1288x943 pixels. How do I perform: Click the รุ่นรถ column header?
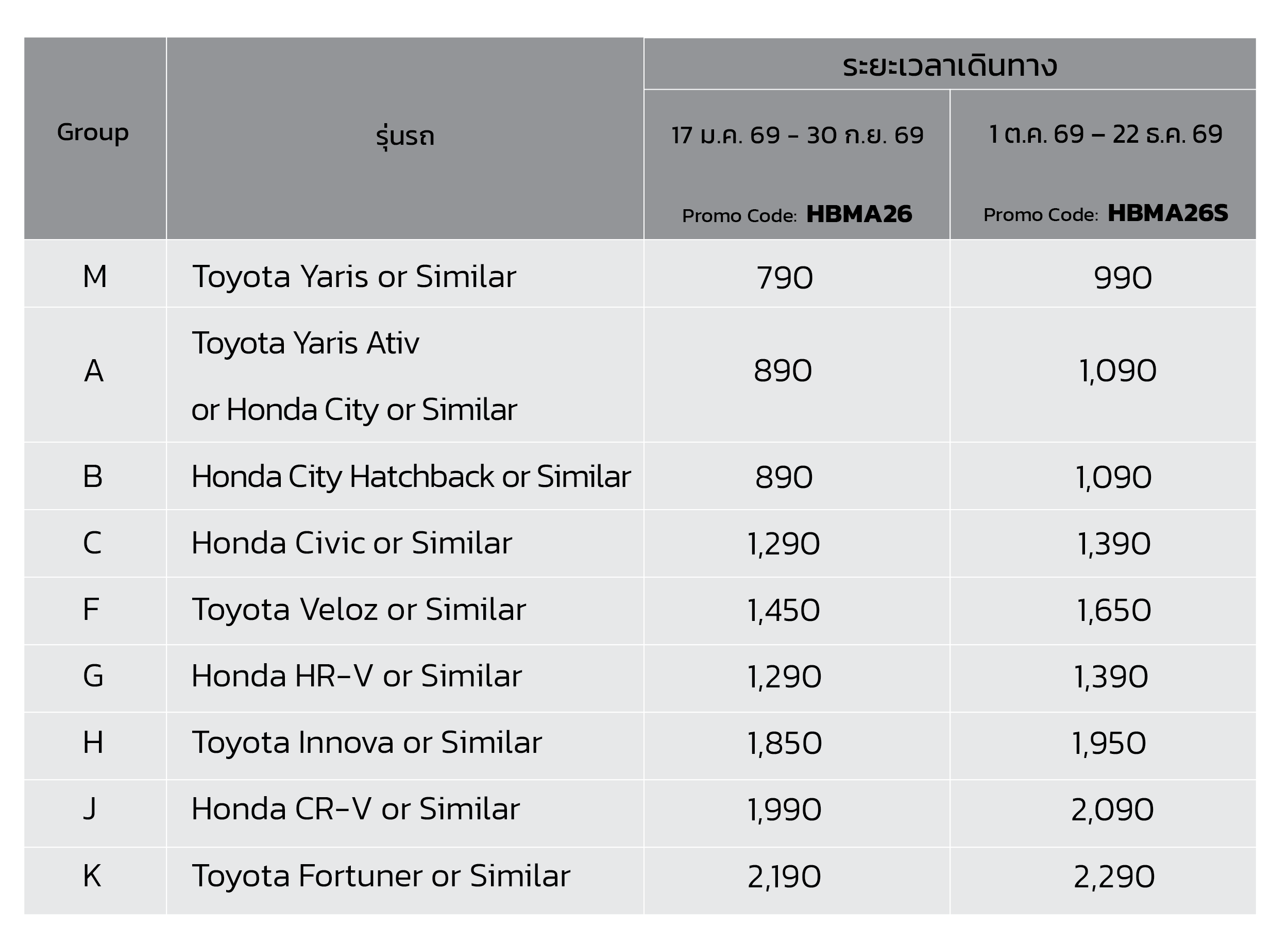(x=405, y=136)
